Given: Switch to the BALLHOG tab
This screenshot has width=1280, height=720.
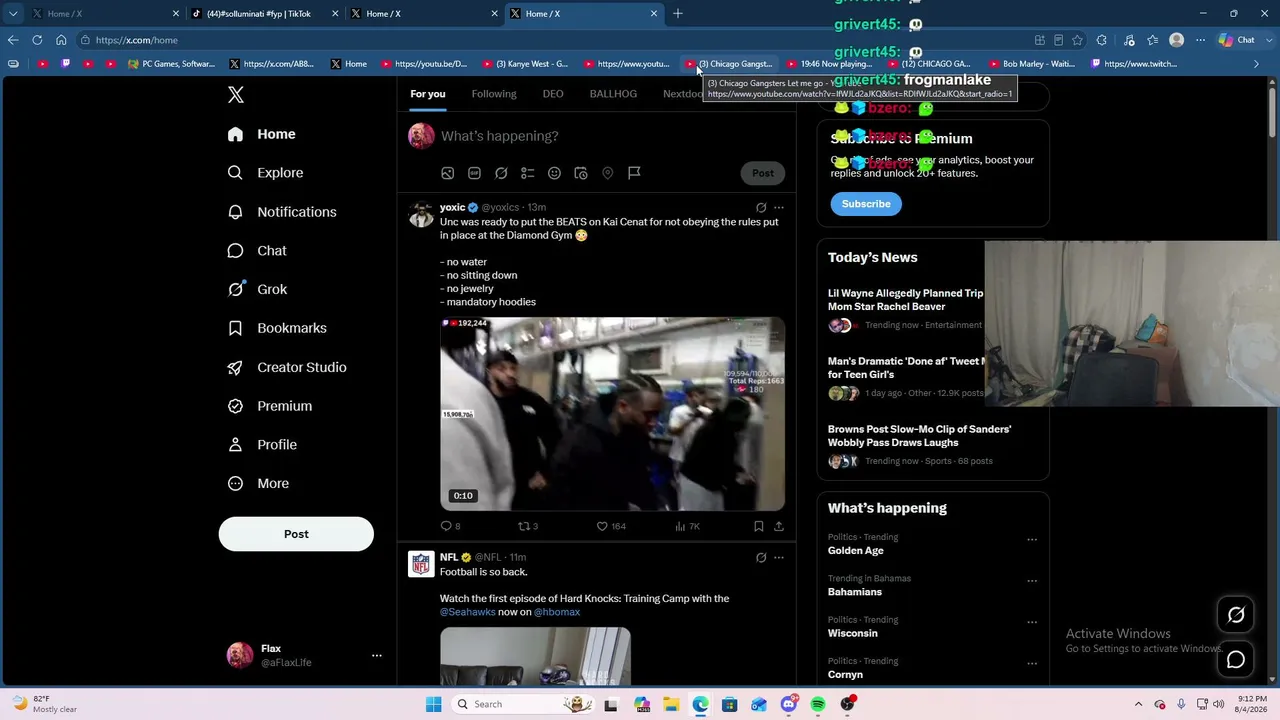Looking at the screenshot, I should 613,94.
